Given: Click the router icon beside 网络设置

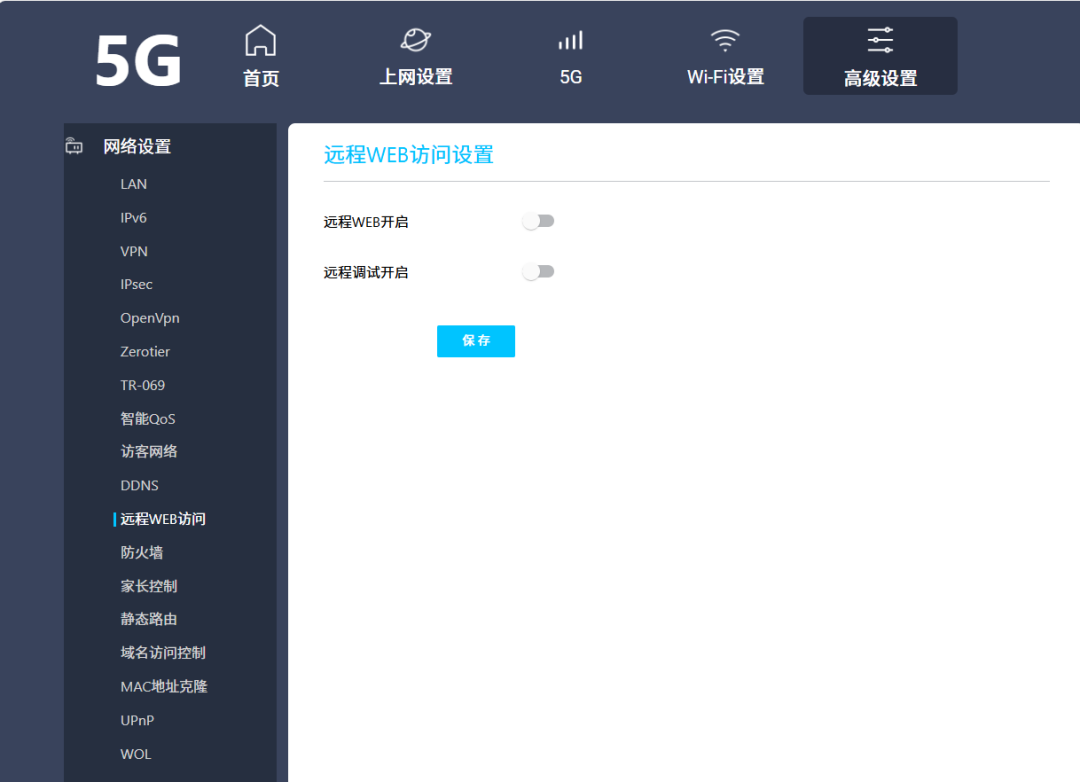Looking at the screenshot, I should click(x=74, y=146).
